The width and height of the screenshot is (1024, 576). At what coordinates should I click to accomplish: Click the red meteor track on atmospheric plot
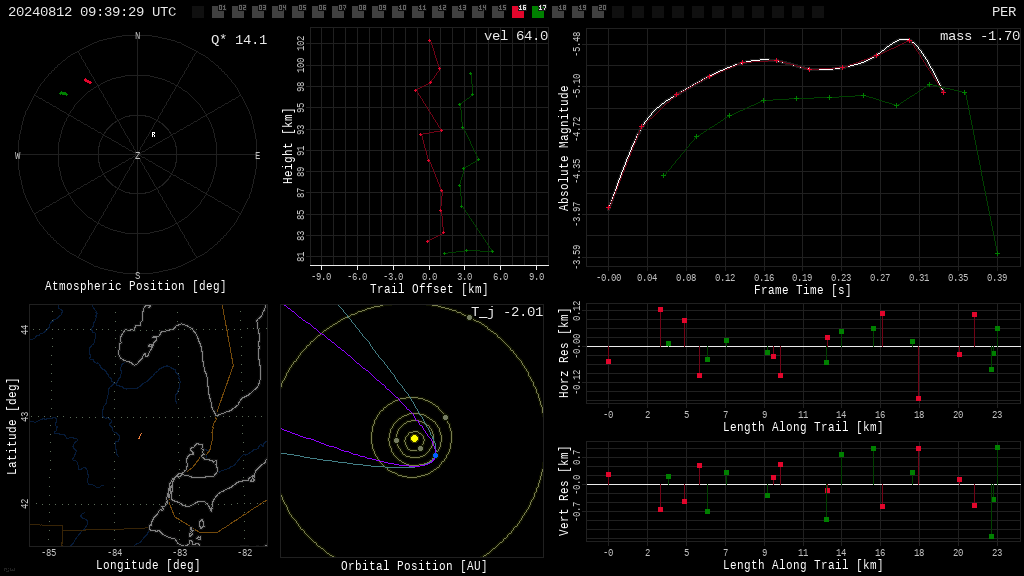[88, 81]
